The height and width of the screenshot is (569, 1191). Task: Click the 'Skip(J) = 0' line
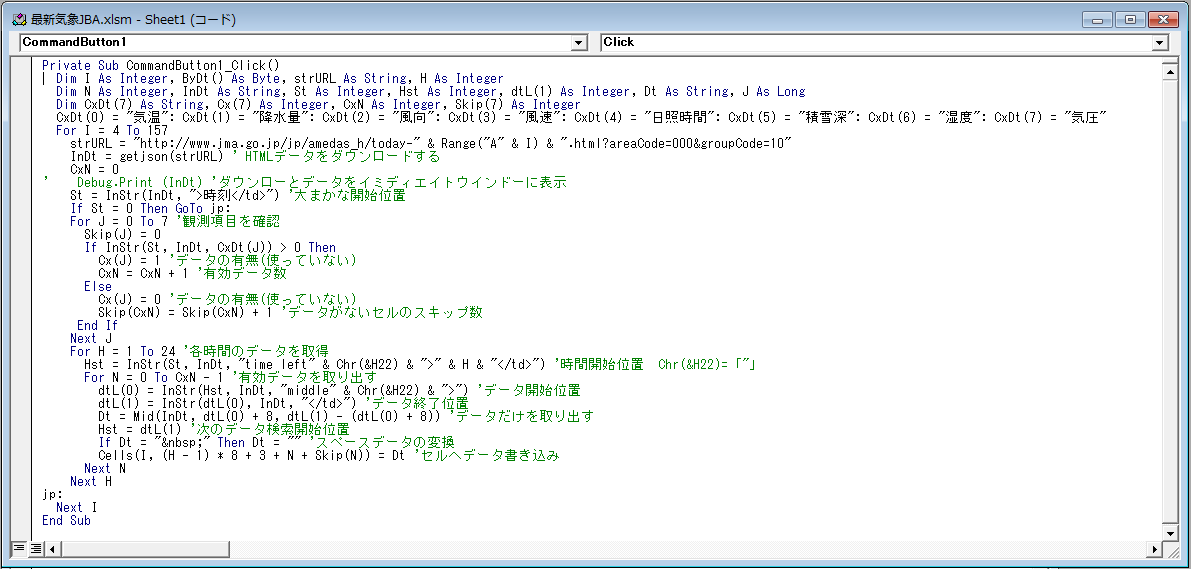(x=122, y=234)
